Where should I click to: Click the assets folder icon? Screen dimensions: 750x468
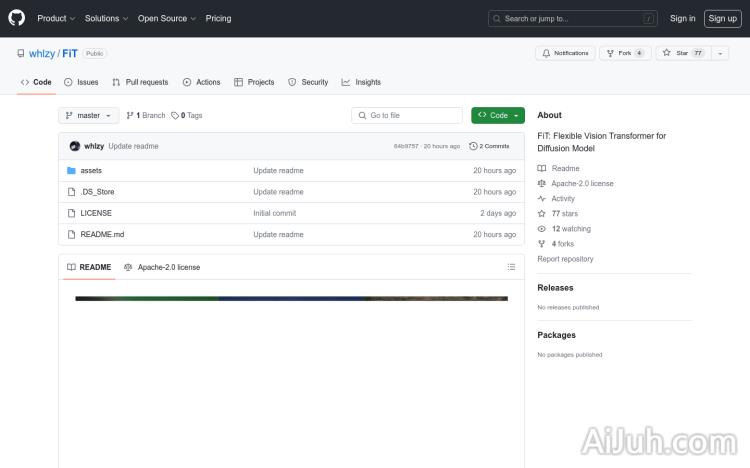[71, 171]
